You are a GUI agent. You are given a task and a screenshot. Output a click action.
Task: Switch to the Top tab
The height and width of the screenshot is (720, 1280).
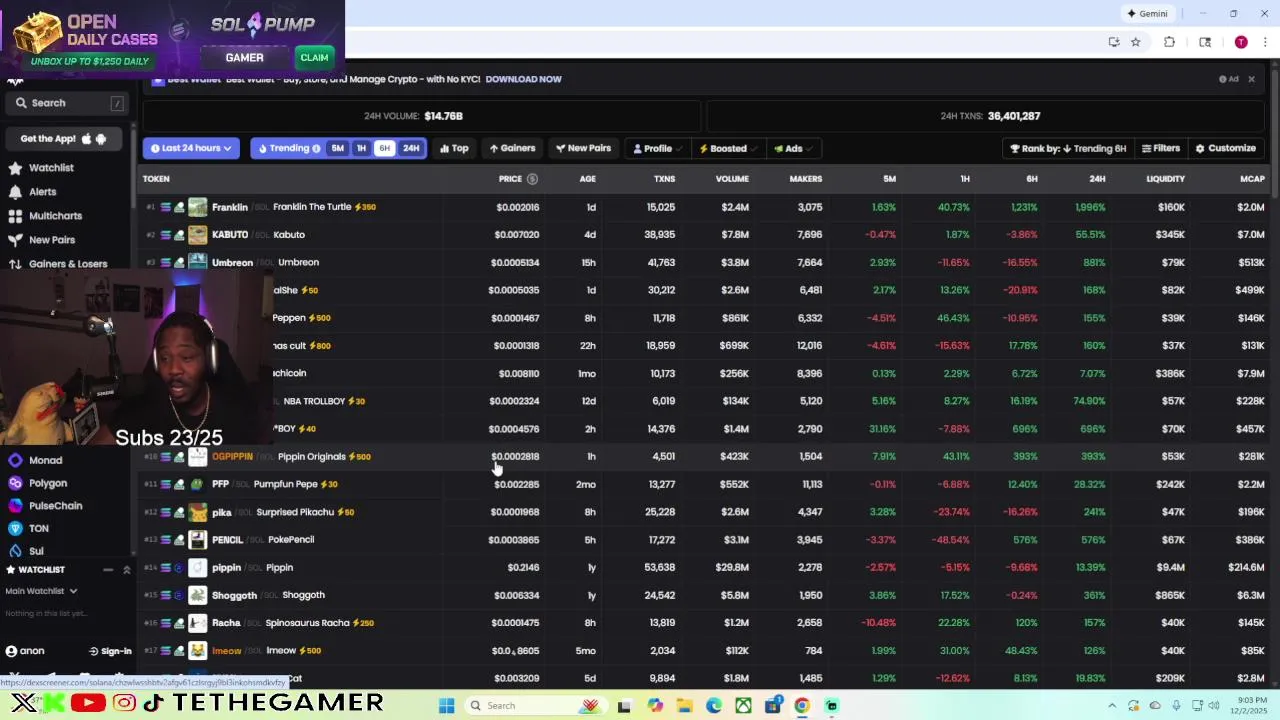pos(454,148)
